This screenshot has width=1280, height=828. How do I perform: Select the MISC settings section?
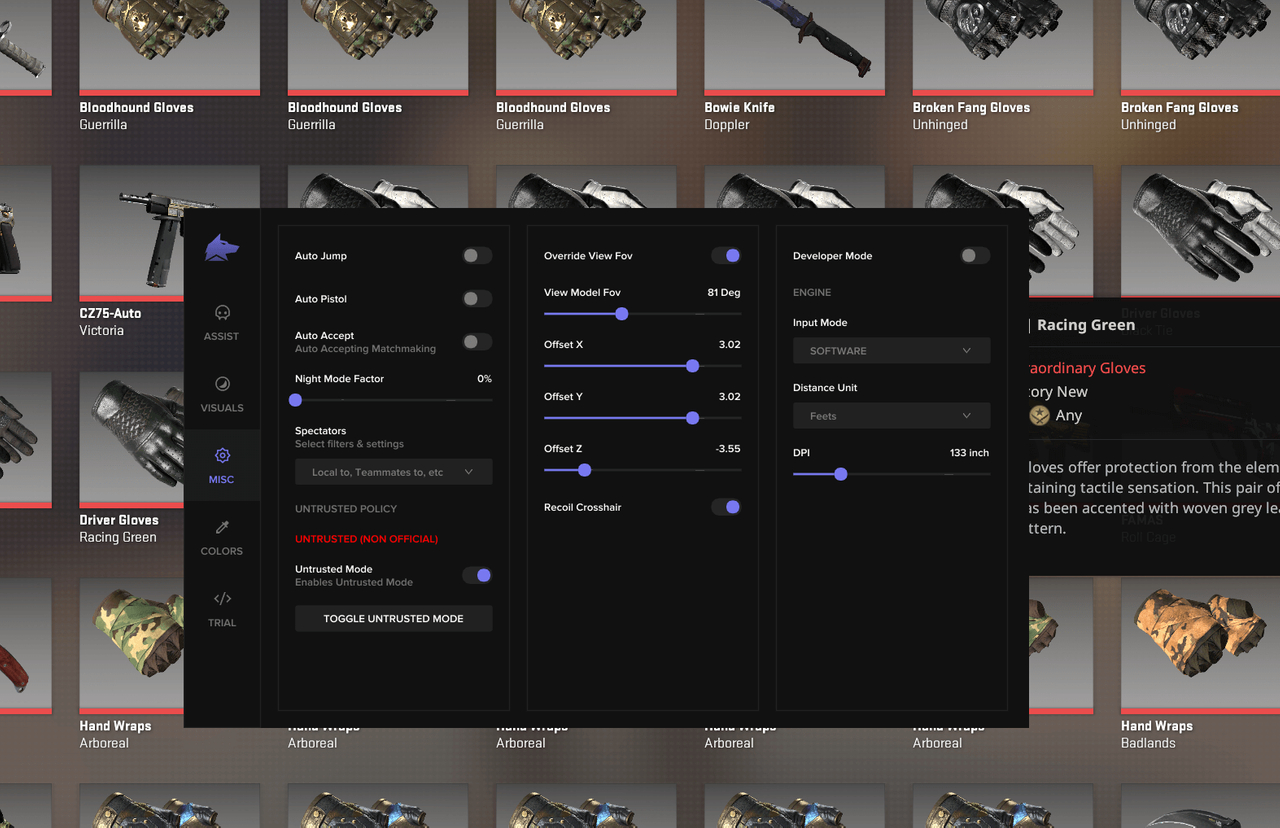click(221, 463)
